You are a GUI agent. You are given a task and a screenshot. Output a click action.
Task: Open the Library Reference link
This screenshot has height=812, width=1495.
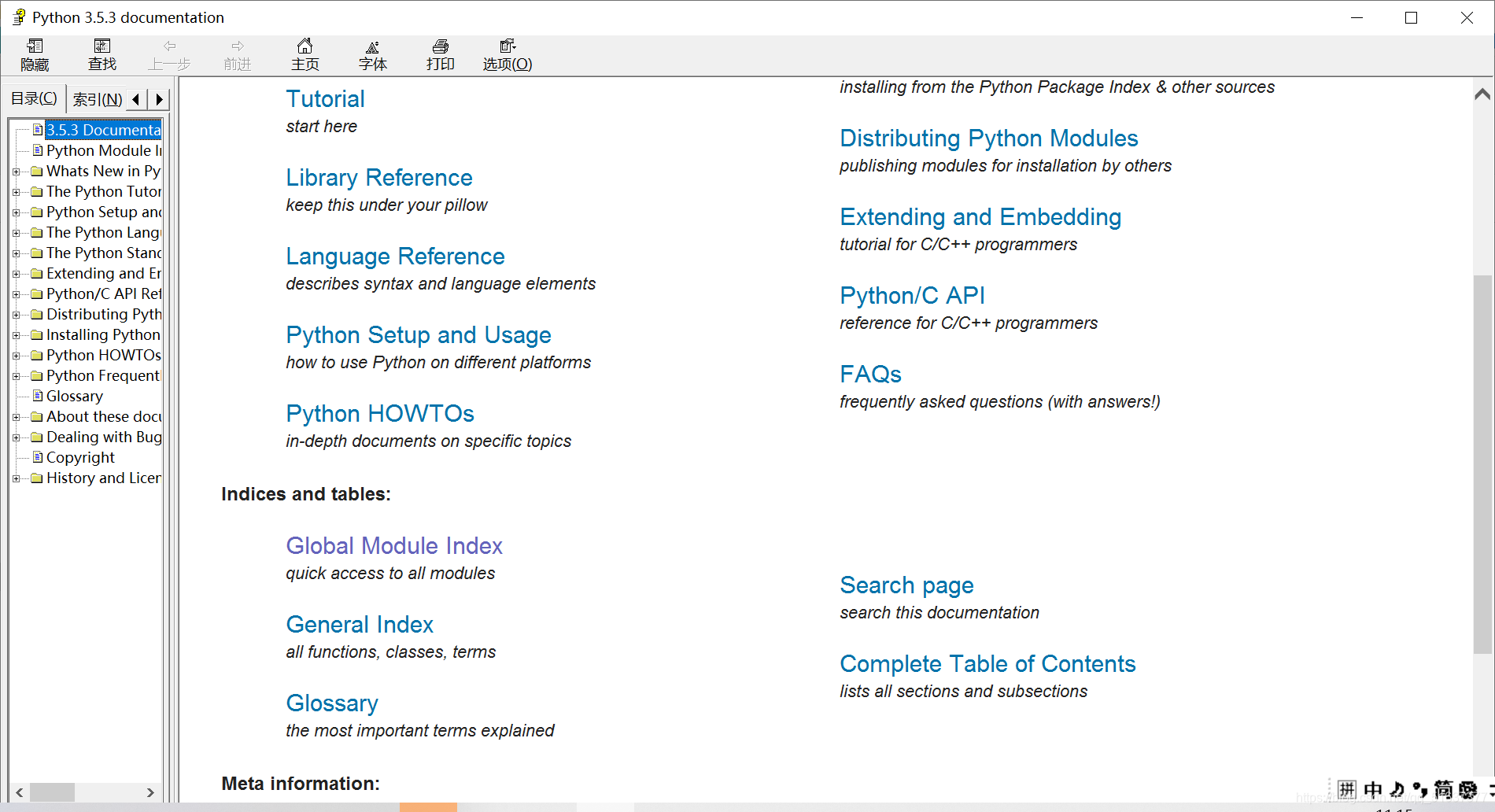(x=378, y=178)
